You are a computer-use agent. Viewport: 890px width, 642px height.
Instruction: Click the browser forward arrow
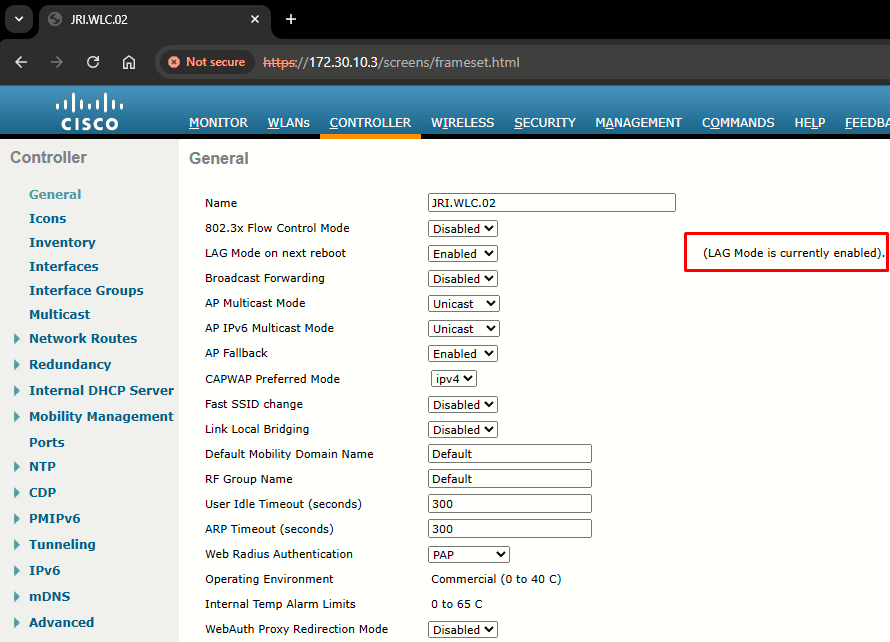[x=57, y=62]
